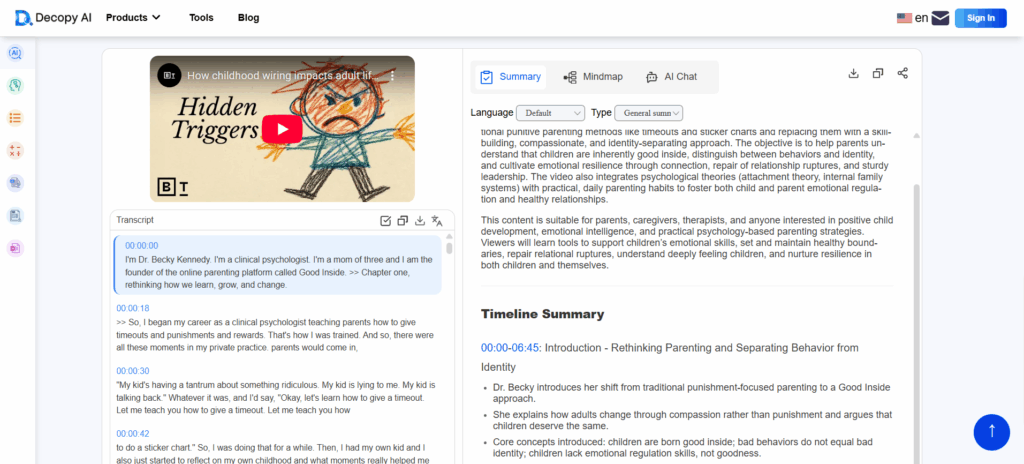Click the Sign In button
1024x464 pixels.
981,18
